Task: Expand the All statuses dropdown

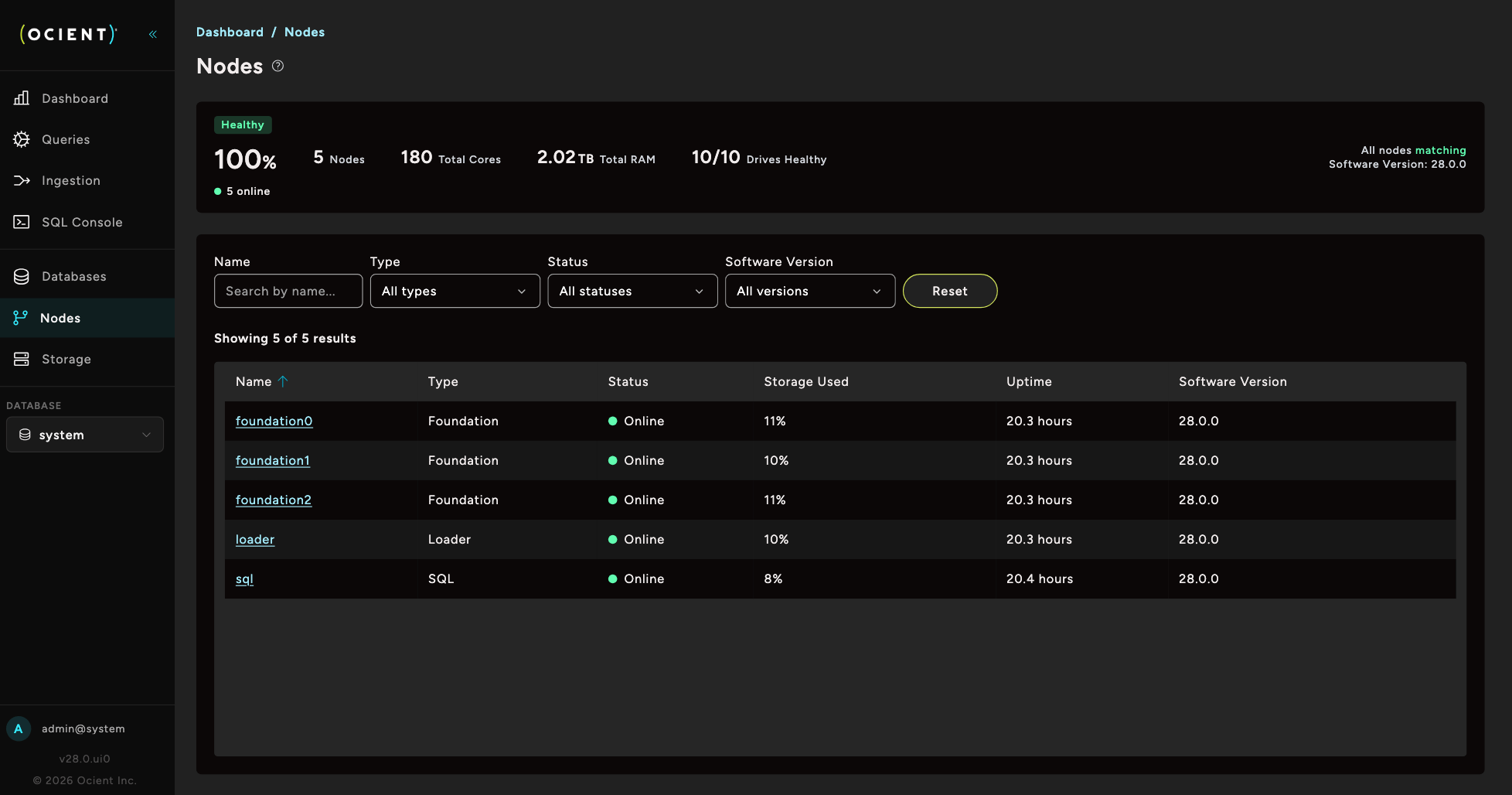Action: [x=632, y=291]
